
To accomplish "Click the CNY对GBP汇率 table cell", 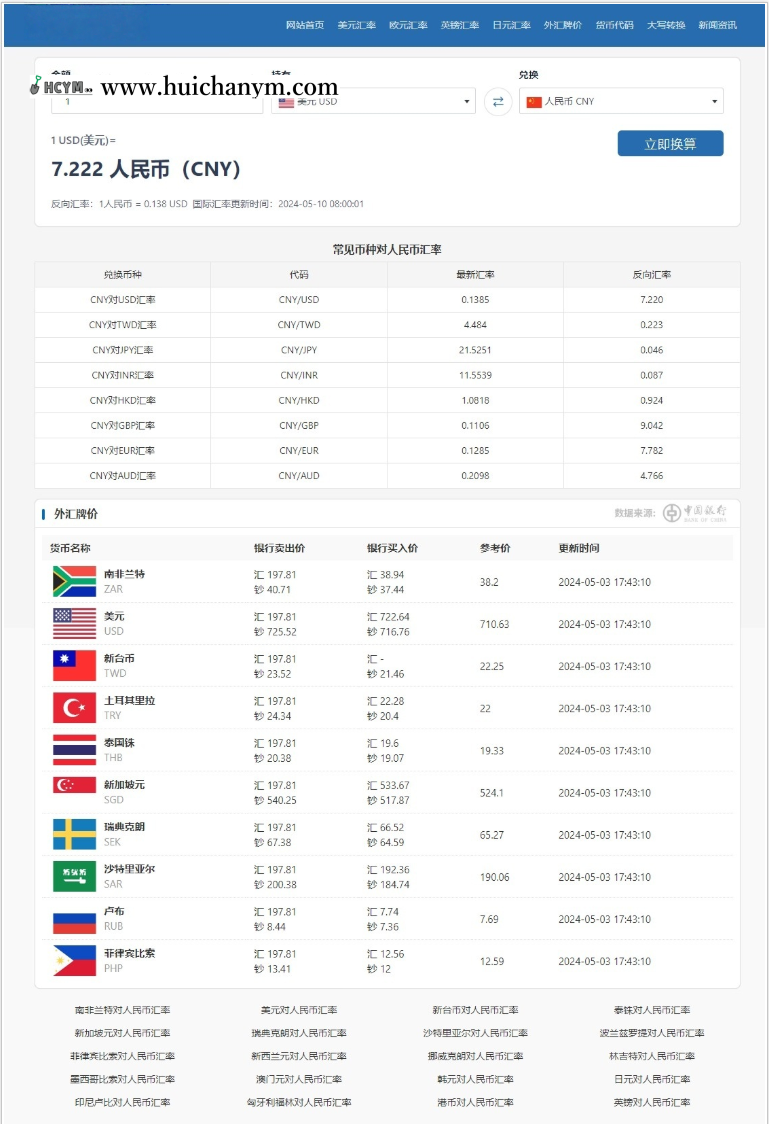I will (123, 425).
